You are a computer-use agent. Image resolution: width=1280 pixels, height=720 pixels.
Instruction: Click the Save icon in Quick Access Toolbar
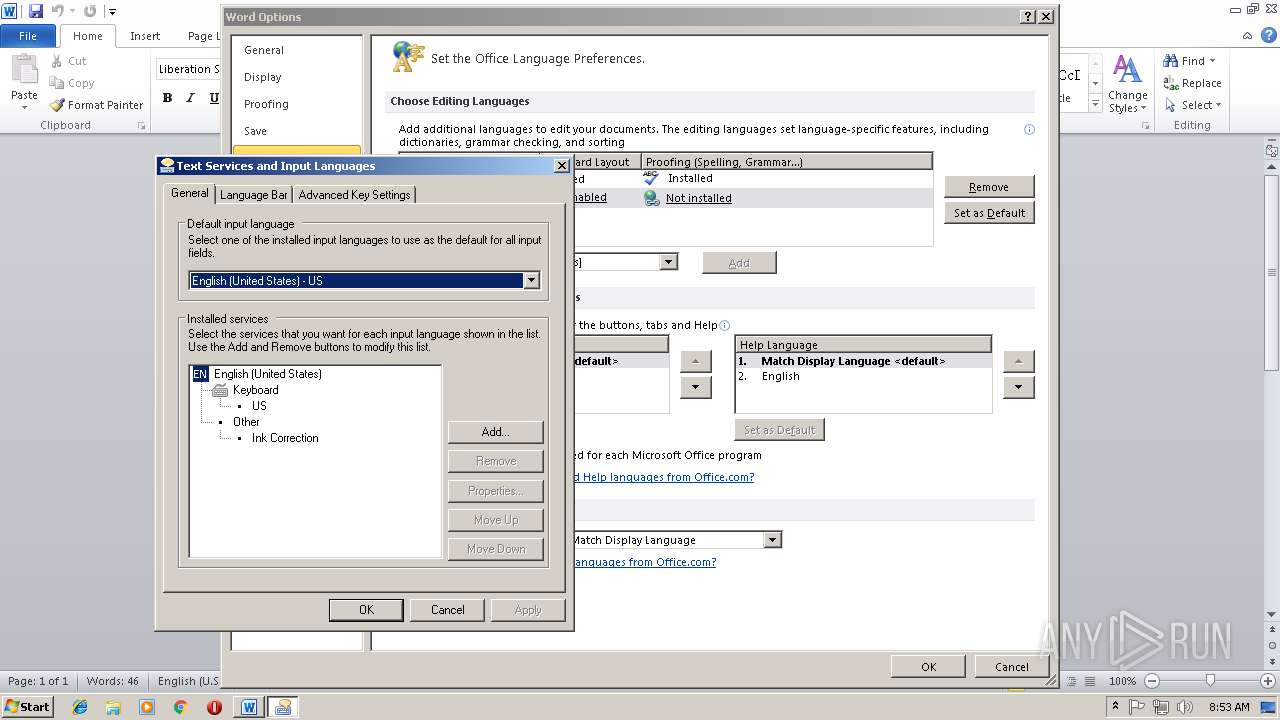point(35,11)
